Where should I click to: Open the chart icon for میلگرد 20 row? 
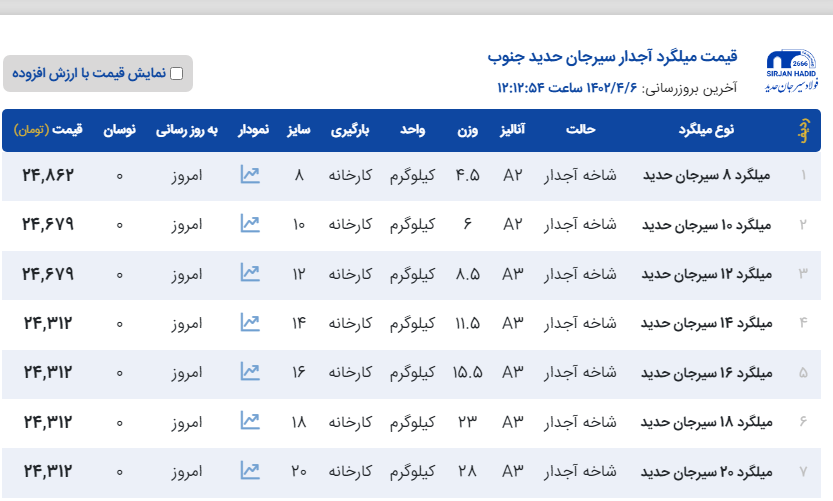coord(250,470)
